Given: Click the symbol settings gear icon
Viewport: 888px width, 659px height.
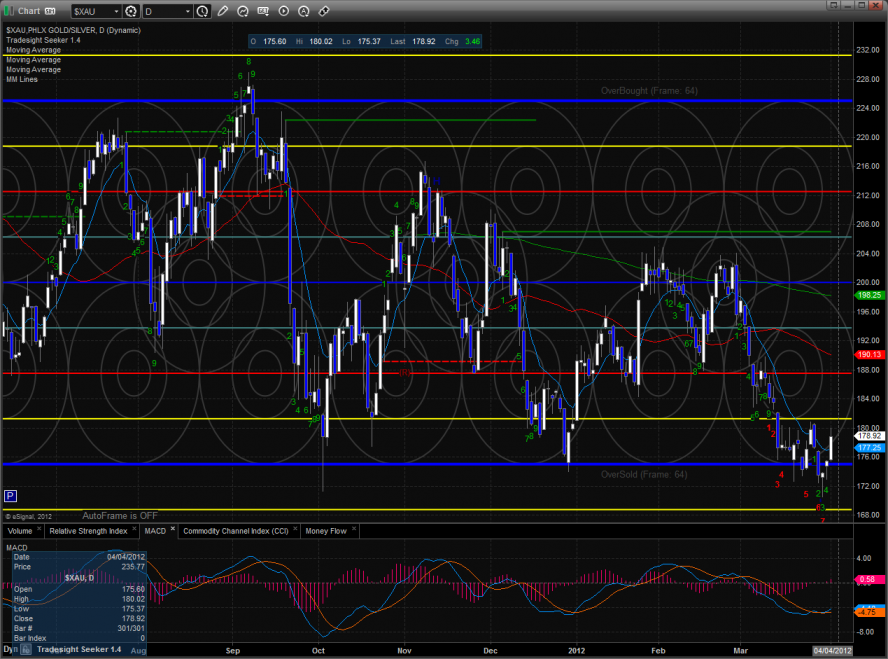Looking at the screenshot, I should tap(130, 11).
